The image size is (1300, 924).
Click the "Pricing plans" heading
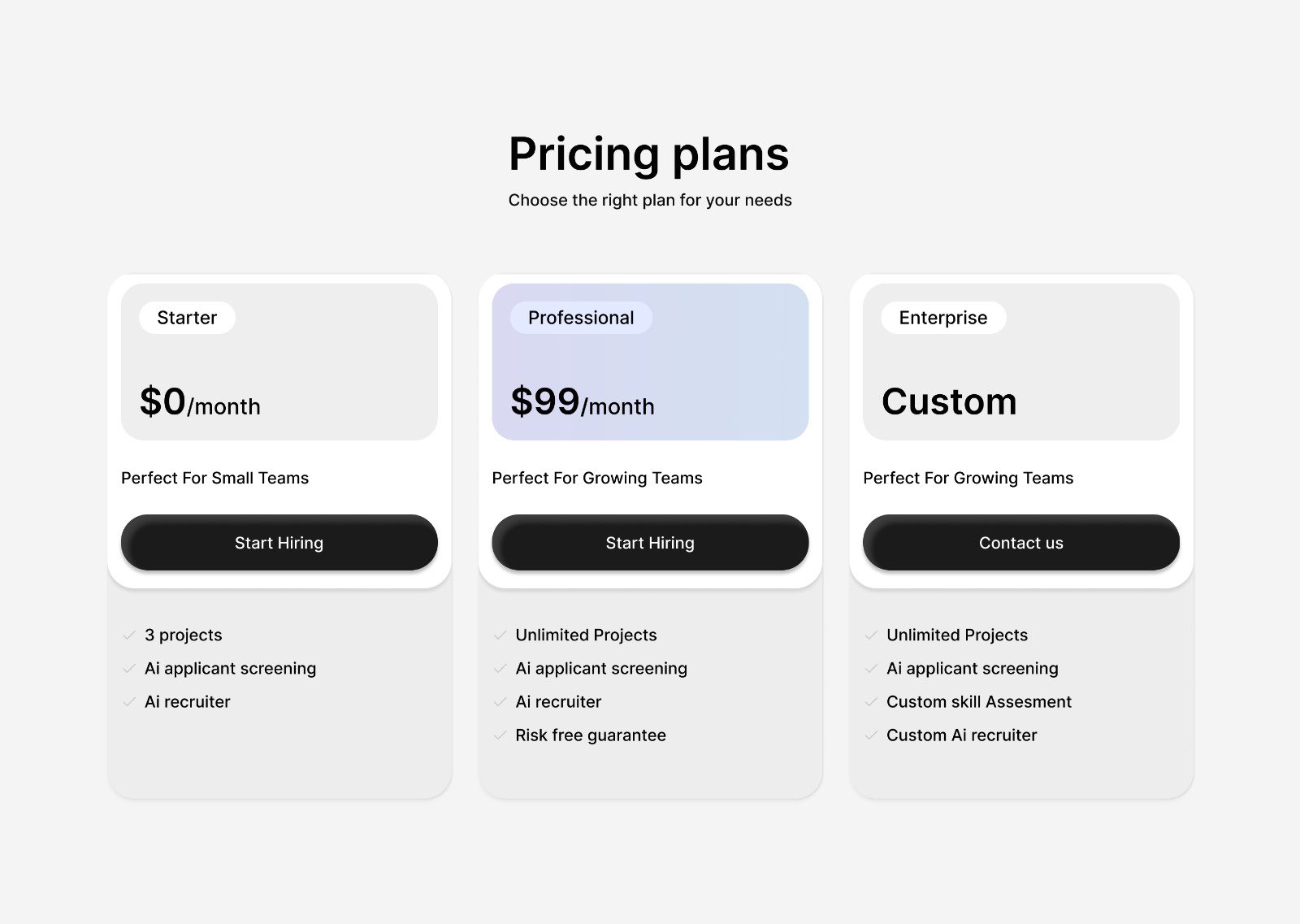click(x=649, y=154)
